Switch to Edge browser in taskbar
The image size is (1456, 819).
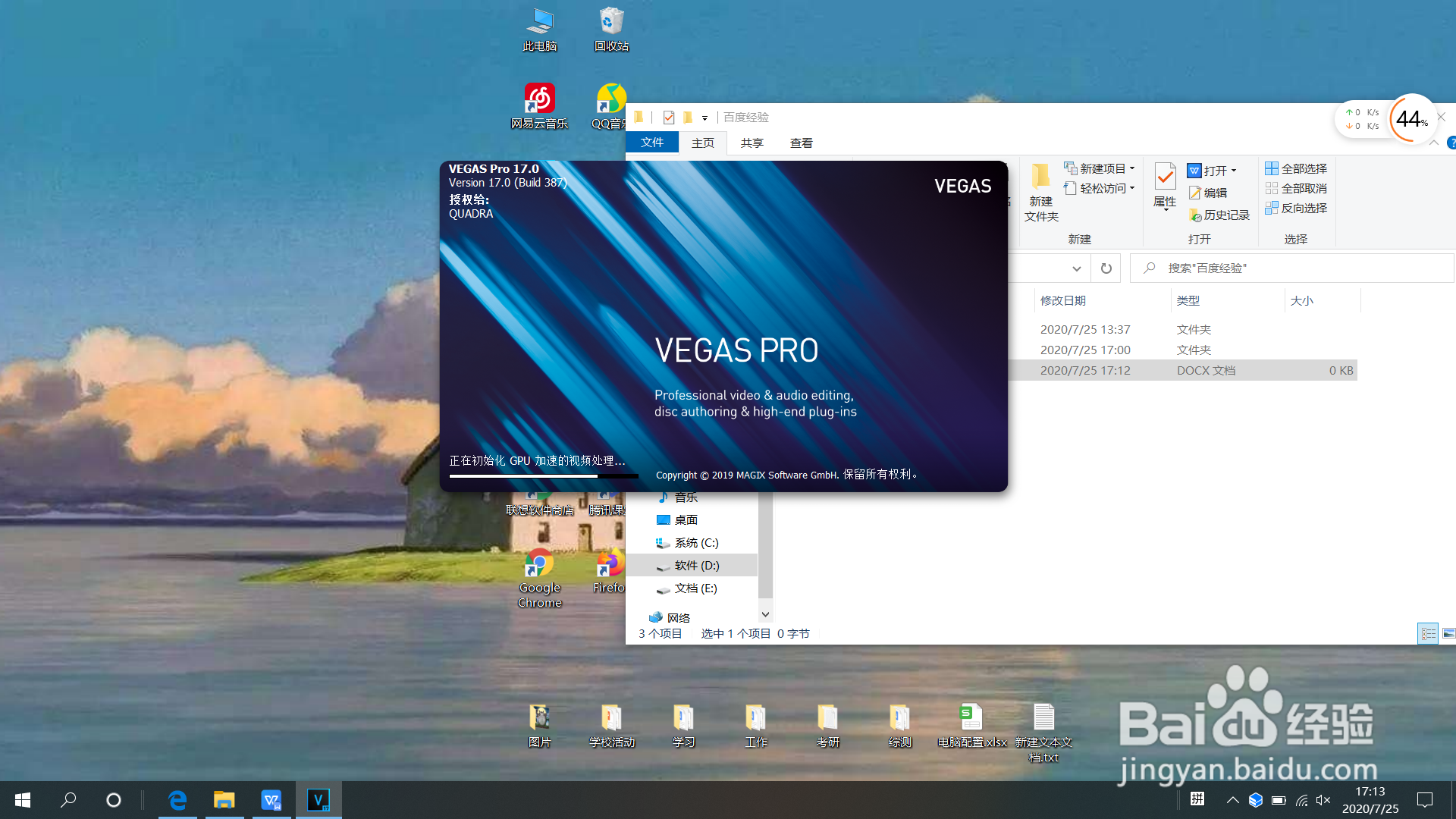click(177, 800)
